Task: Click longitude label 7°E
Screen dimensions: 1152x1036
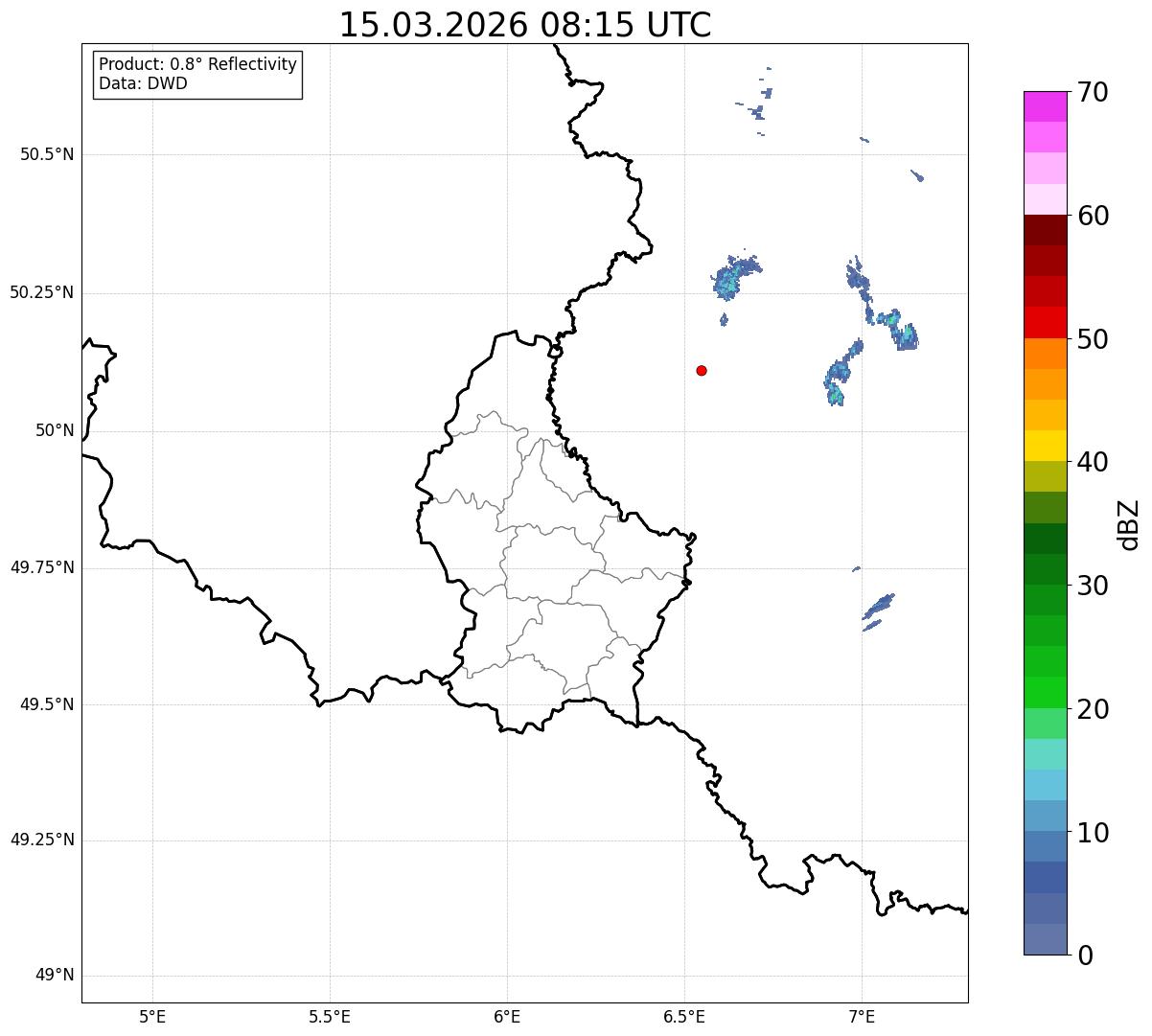Action: tap(862, 1017)
